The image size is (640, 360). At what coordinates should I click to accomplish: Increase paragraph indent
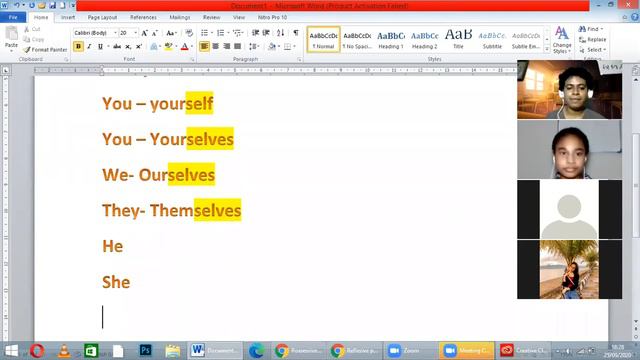click(266, 33)
